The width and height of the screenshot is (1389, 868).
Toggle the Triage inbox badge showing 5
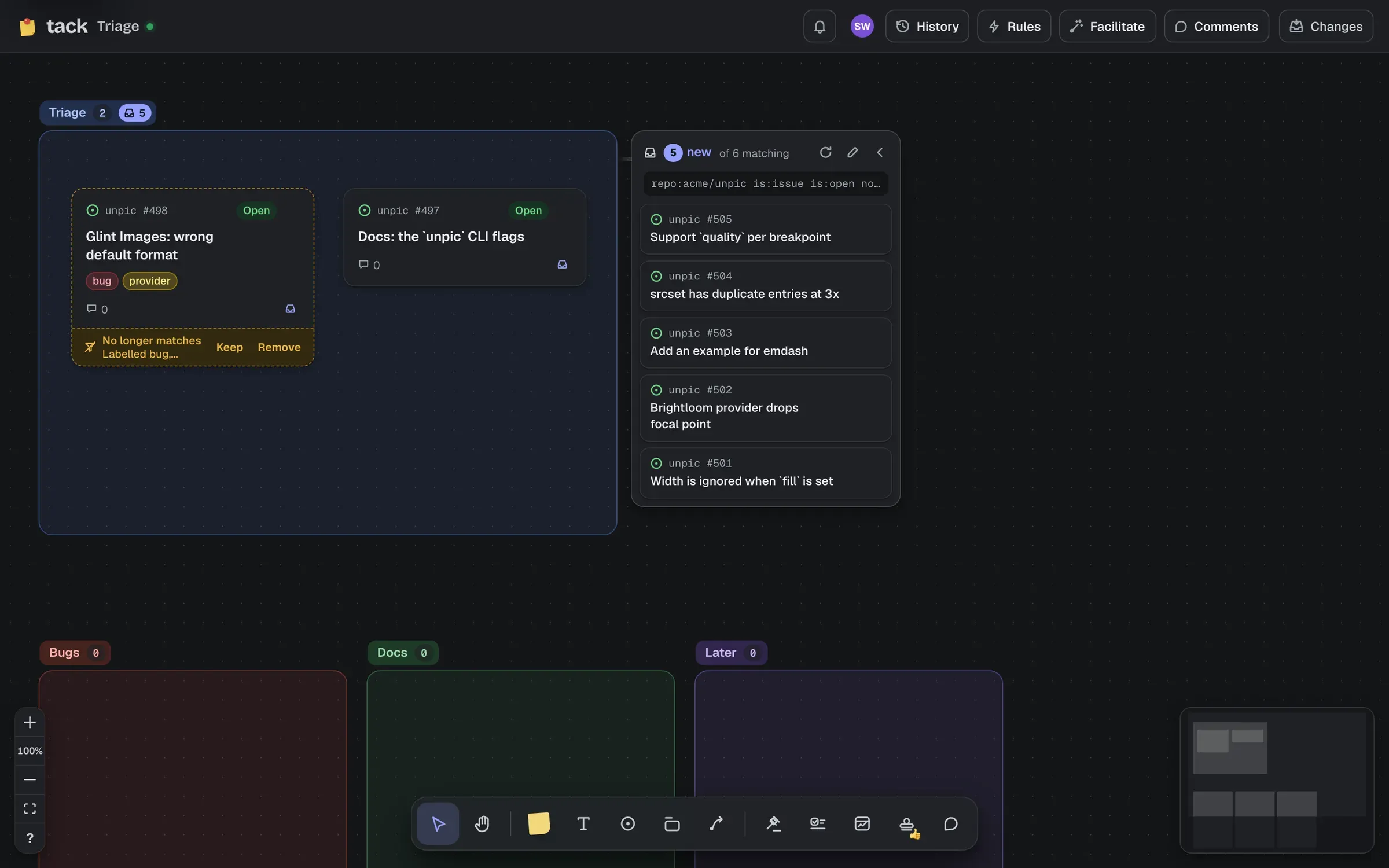[x=135, y=113]
